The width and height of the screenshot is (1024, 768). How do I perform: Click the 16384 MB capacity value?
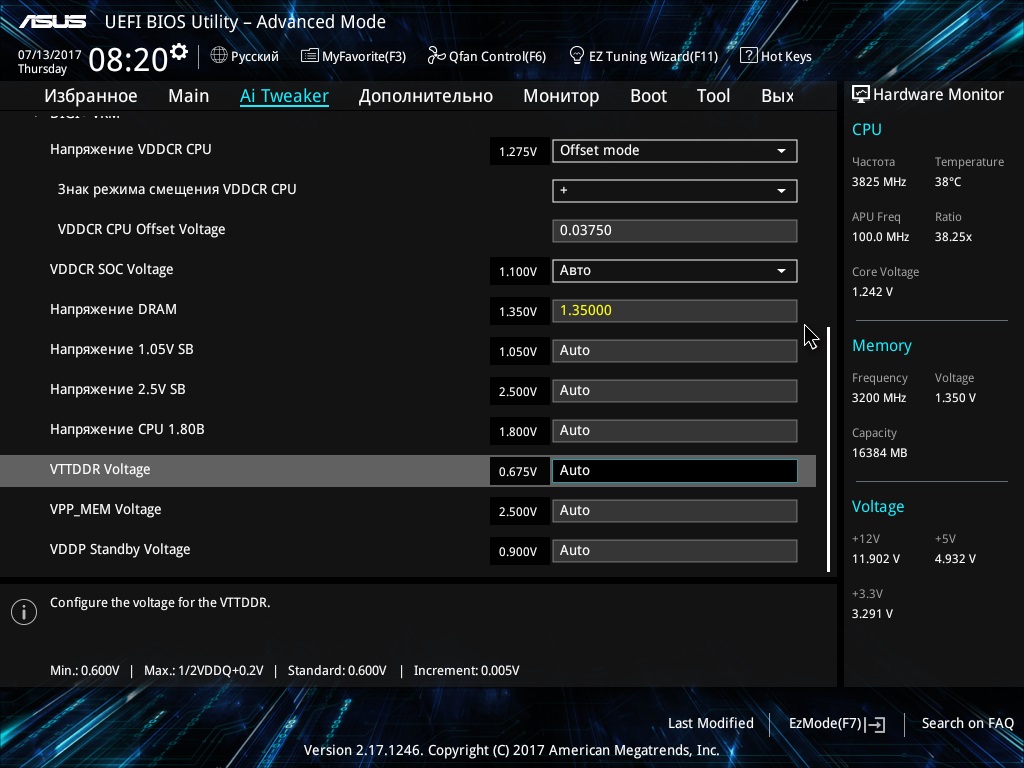point(880,453)
